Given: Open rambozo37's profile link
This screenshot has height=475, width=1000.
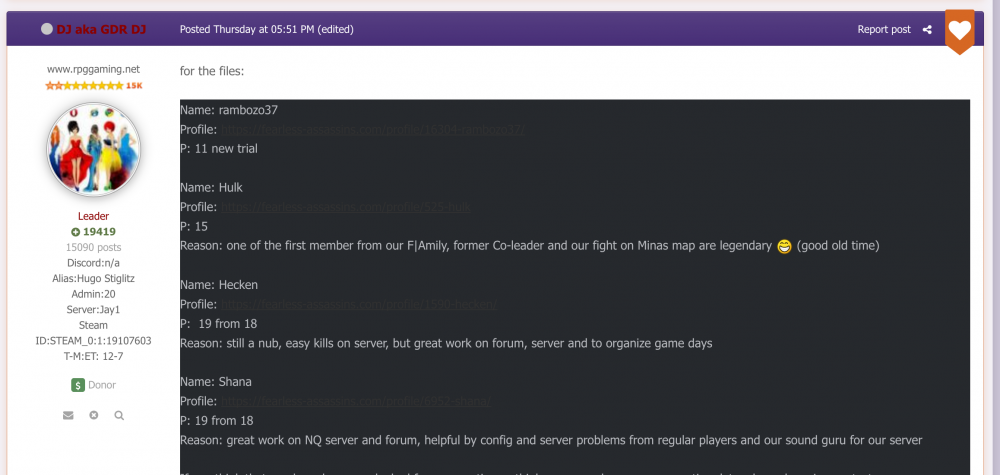Looking at the screenshot, I should click(x=372, y=129).
